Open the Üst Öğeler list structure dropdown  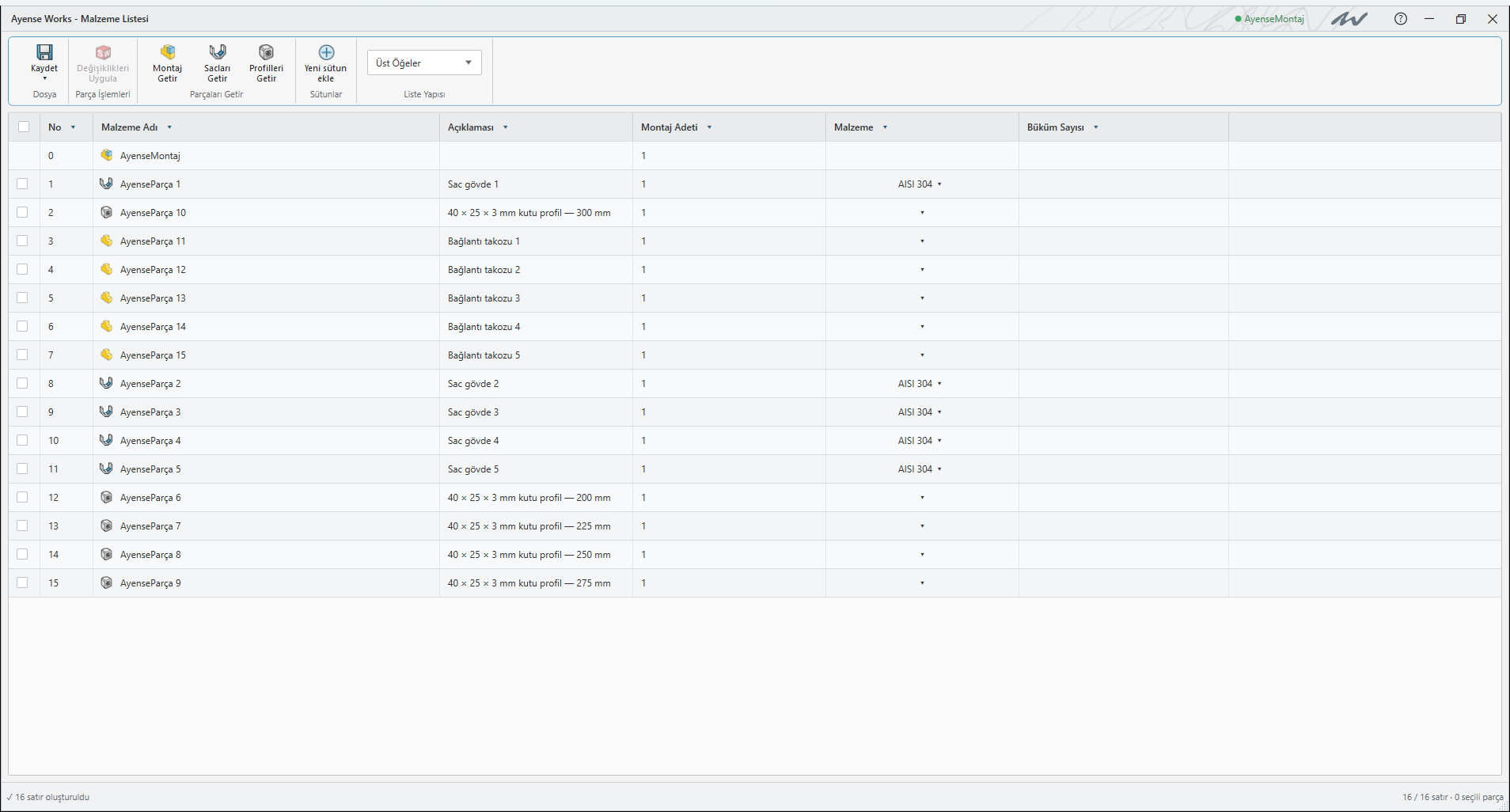(x=424, y=63)
